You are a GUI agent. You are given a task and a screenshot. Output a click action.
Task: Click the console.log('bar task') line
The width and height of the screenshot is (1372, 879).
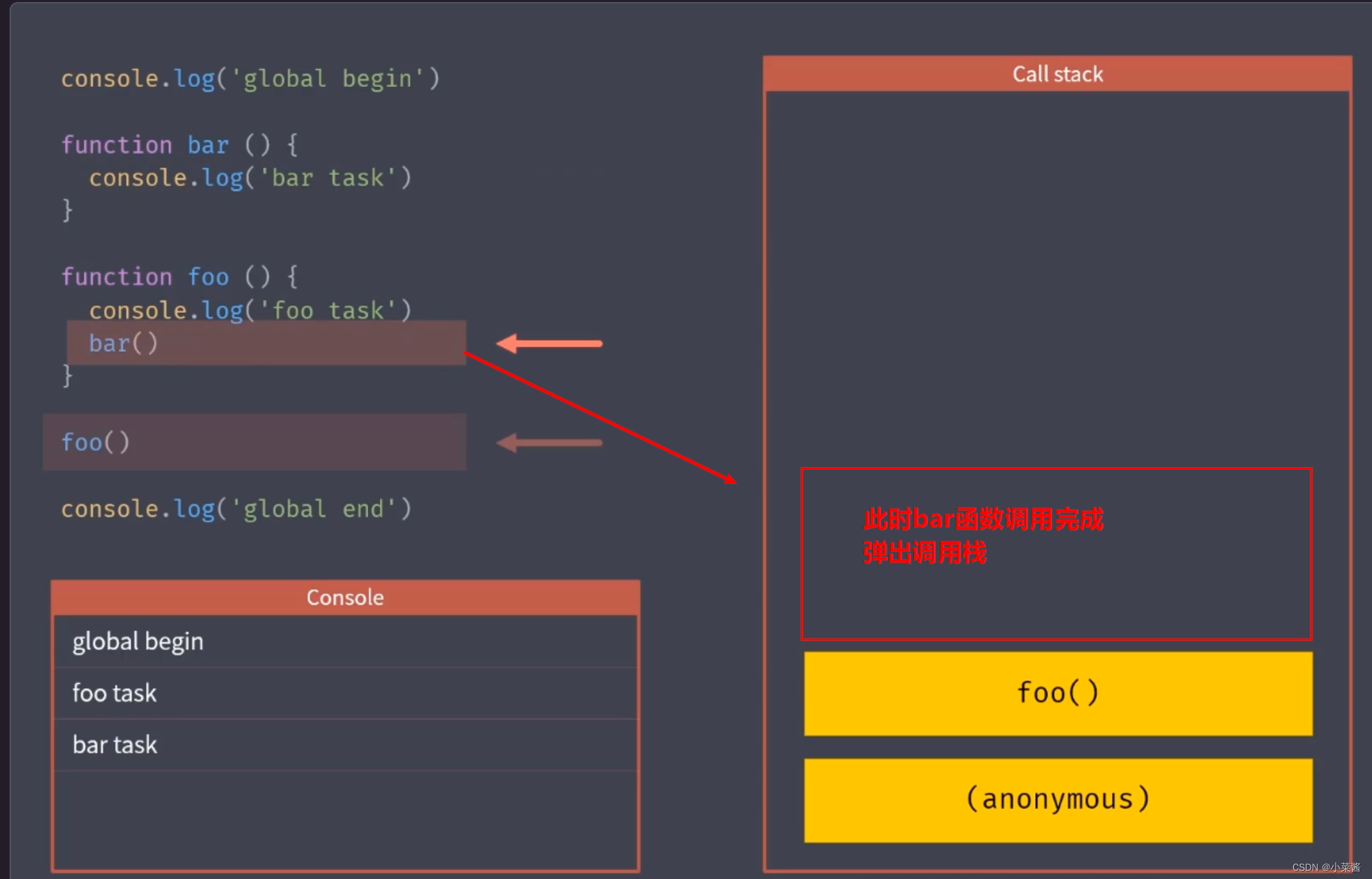click(250, 178)
